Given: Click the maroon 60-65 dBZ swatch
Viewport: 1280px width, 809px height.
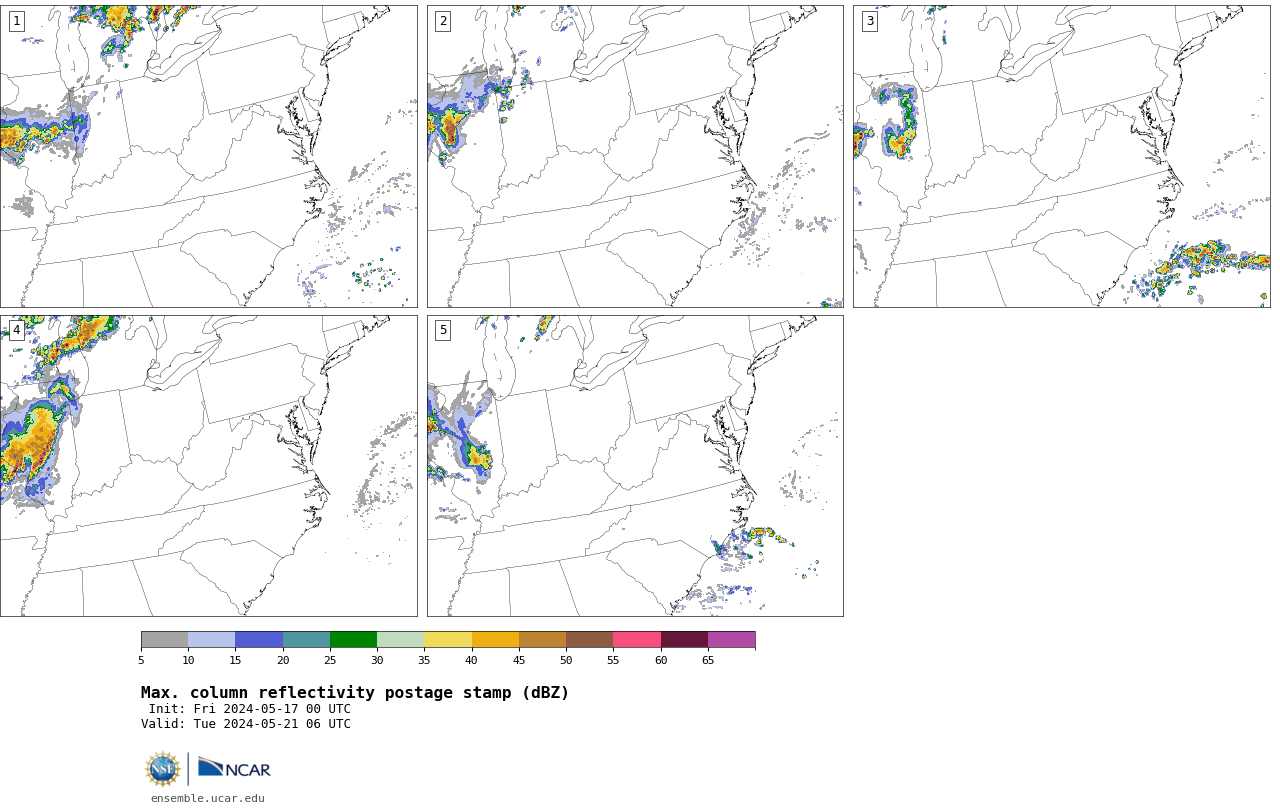Looking at the screenshot, I should 684,640.
